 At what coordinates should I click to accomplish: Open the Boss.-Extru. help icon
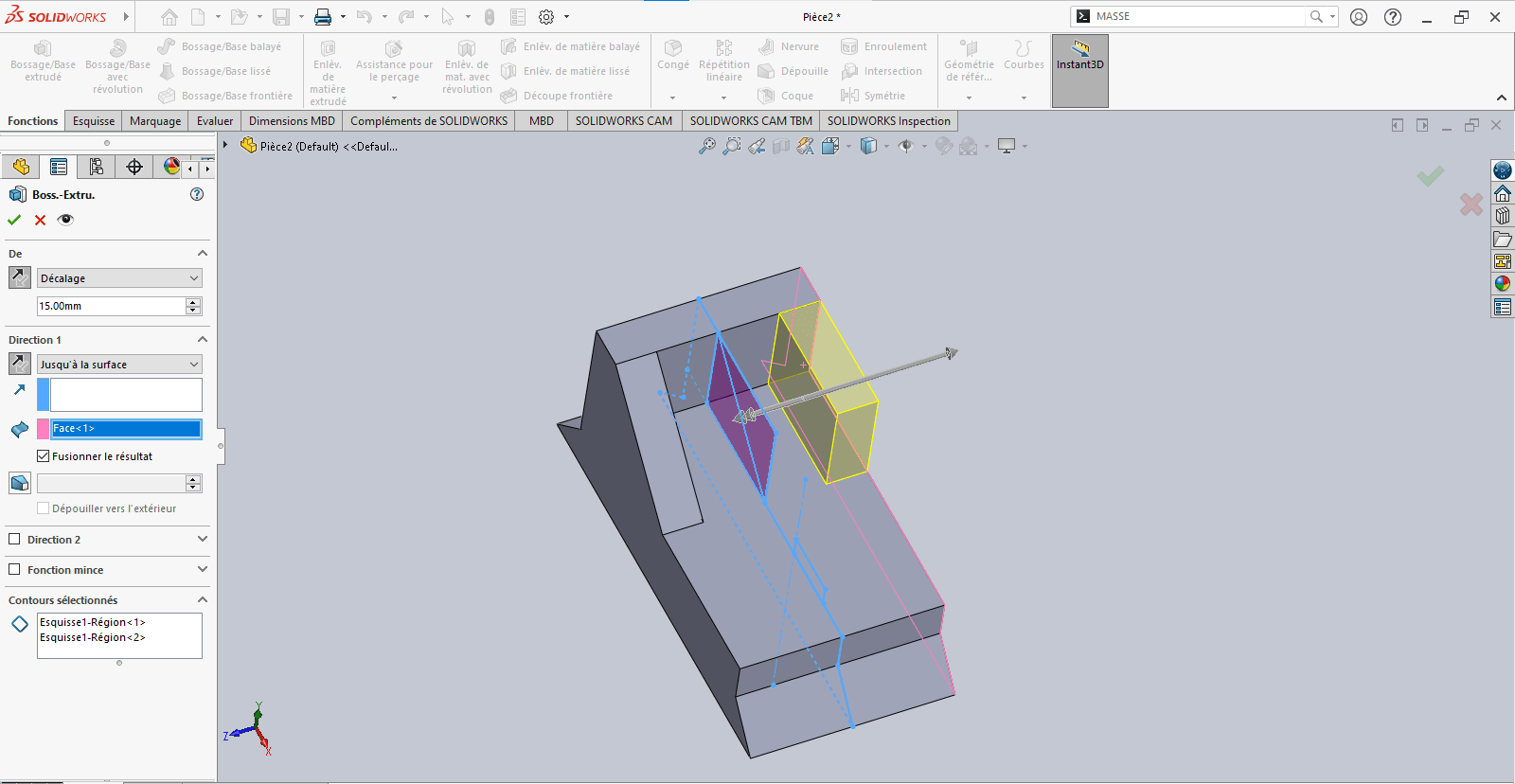click(197, 194)
